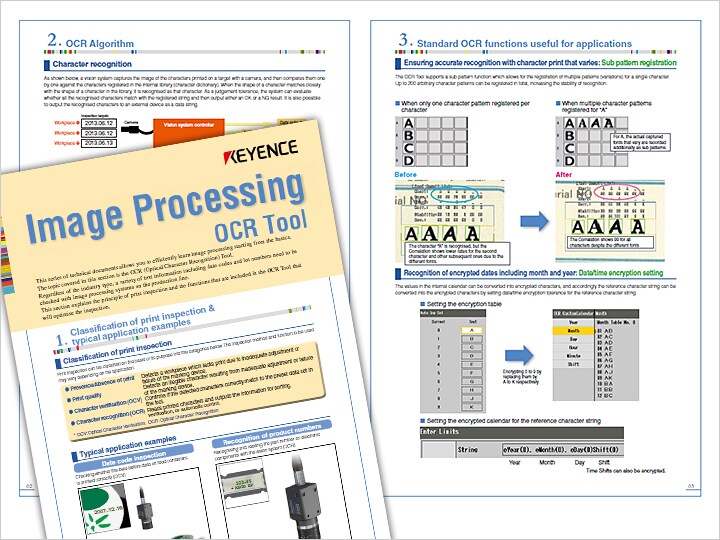This screenshot has height=540, width=720.
Task: Click caption "When only one character pattern registered"
Action: click(465, 107)
